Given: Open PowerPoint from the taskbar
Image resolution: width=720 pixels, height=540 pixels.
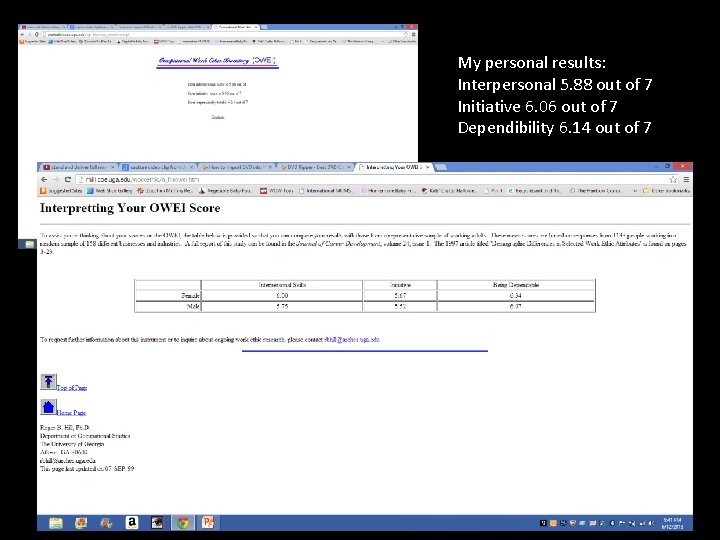Looking at the screenshot, I should 208,523.
